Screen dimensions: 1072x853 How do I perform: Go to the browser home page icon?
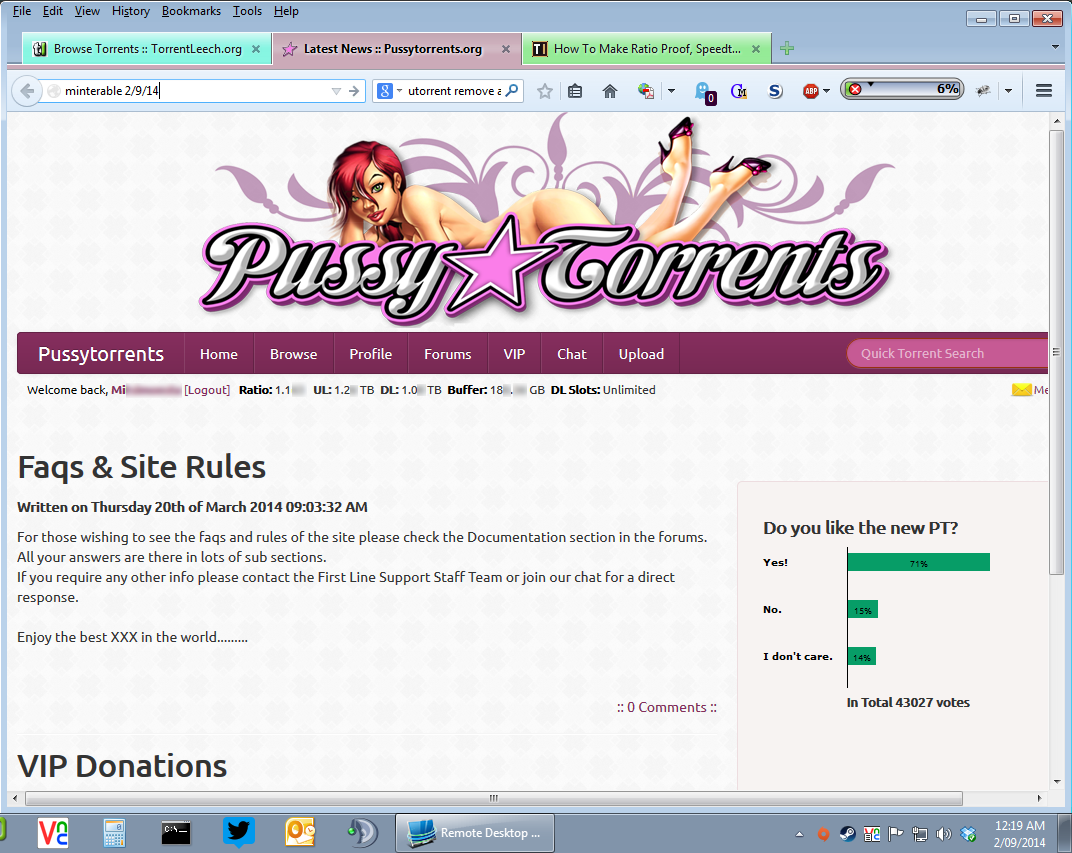tap(610, 91)
